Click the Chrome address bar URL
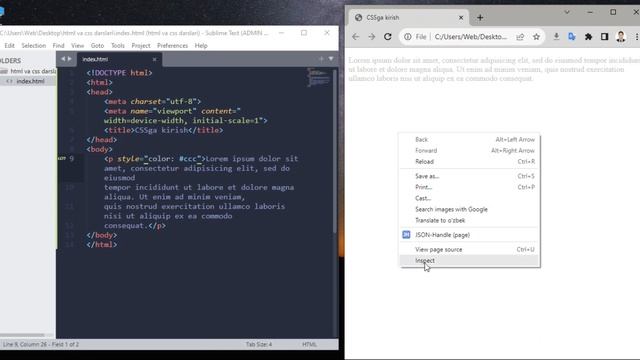640x360 pixels. point(470,37)
